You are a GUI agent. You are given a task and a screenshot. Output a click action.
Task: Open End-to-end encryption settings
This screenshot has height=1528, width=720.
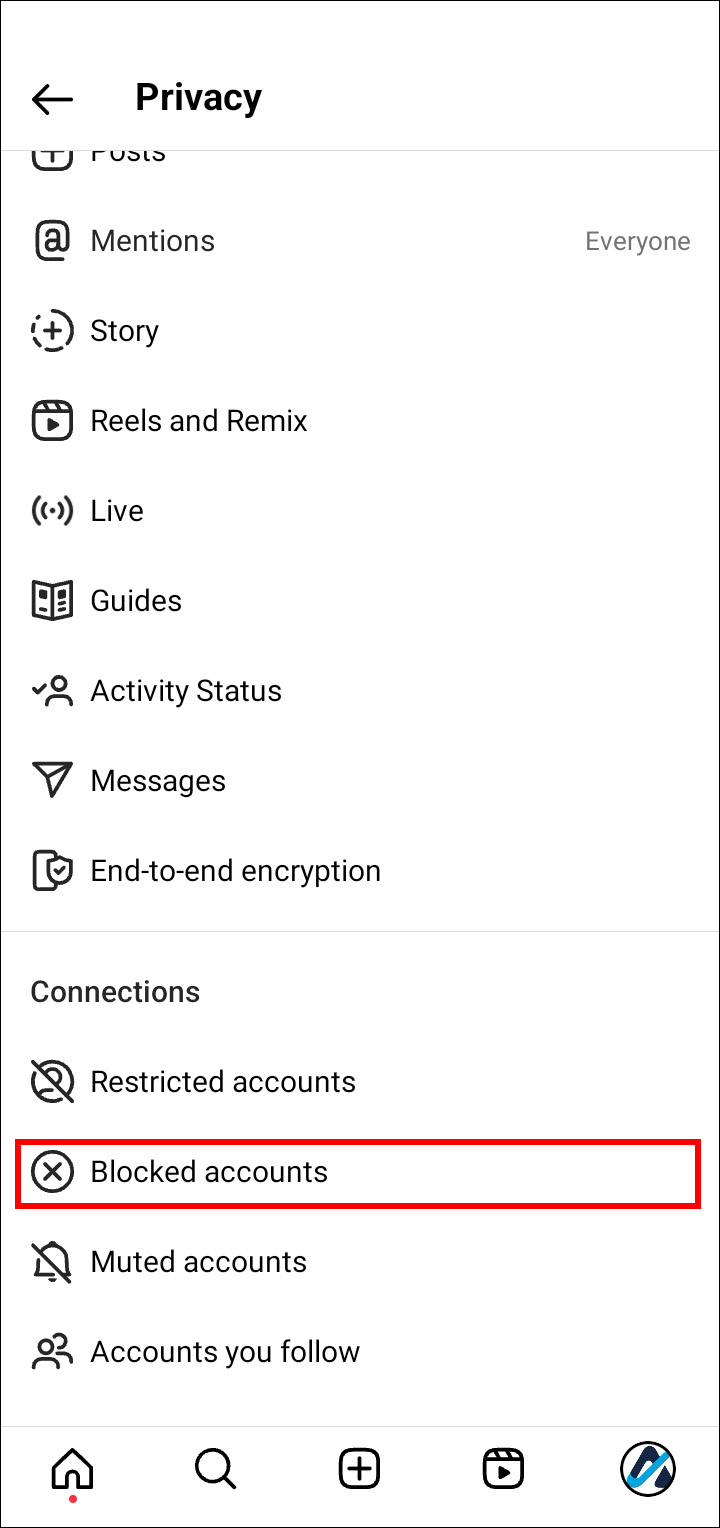pos(235,871)
